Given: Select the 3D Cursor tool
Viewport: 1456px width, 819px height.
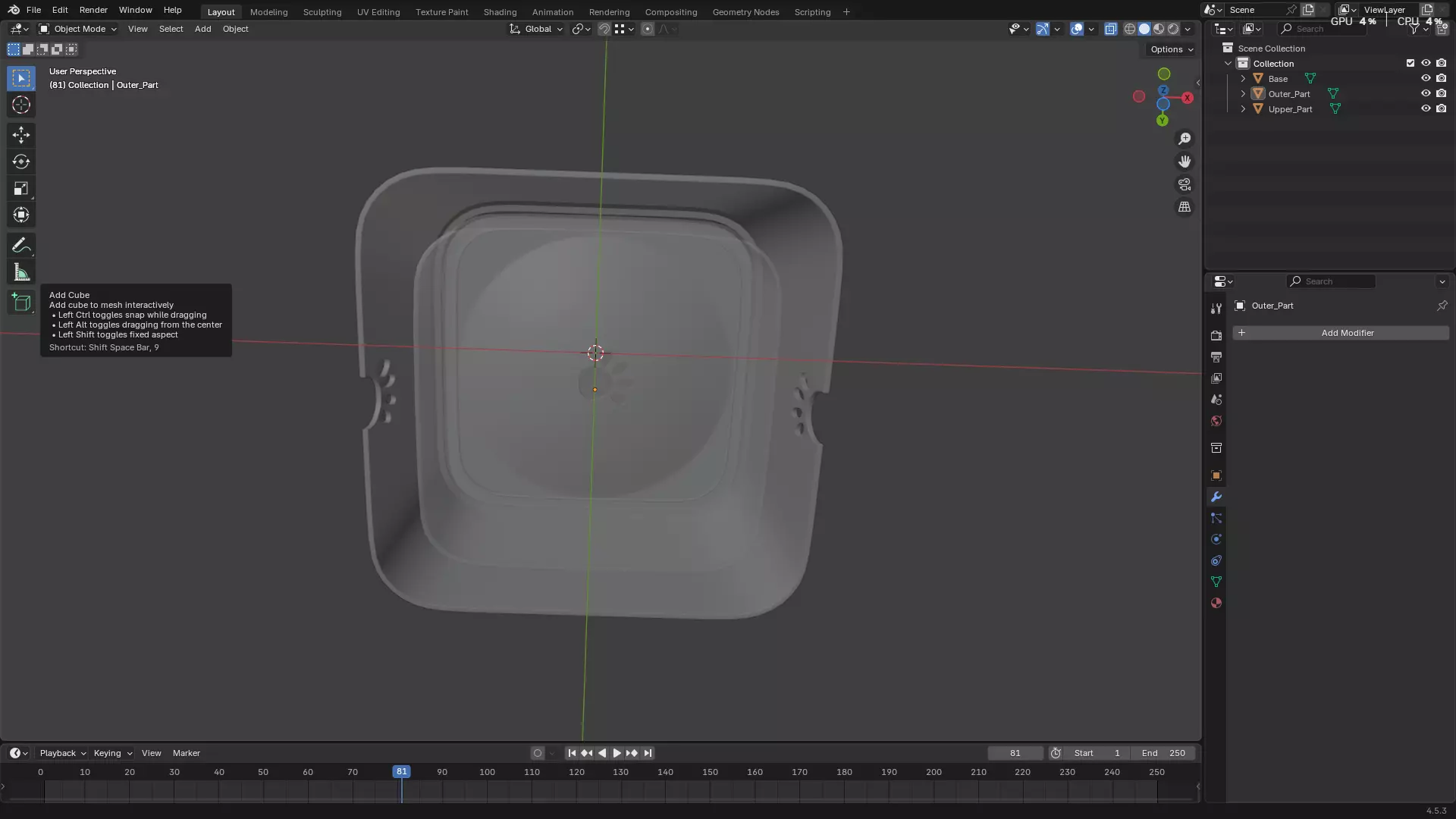Looking at the screenshot, I should point(21,105).
